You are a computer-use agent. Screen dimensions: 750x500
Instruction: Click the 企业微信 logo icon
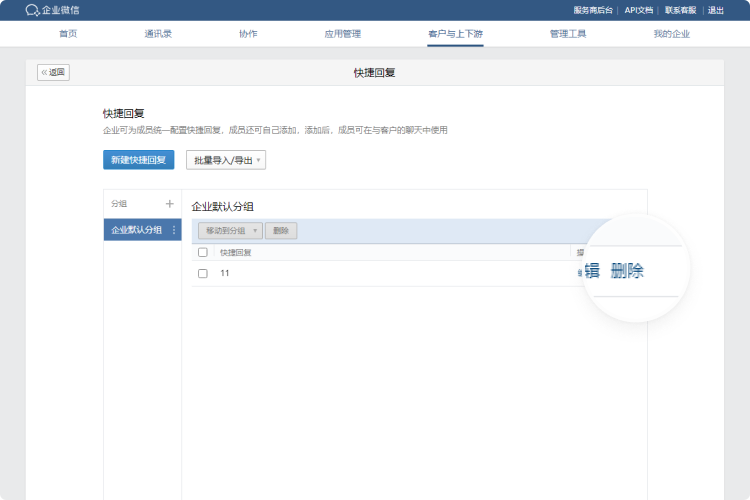[x=32, y=10]
